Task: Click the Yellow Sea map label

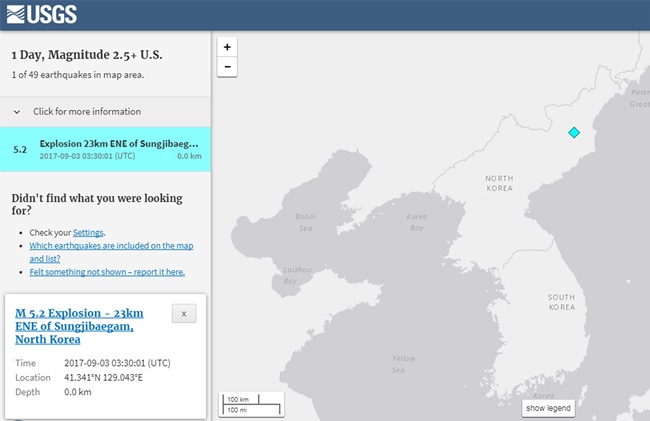Action: coord(403,364)
